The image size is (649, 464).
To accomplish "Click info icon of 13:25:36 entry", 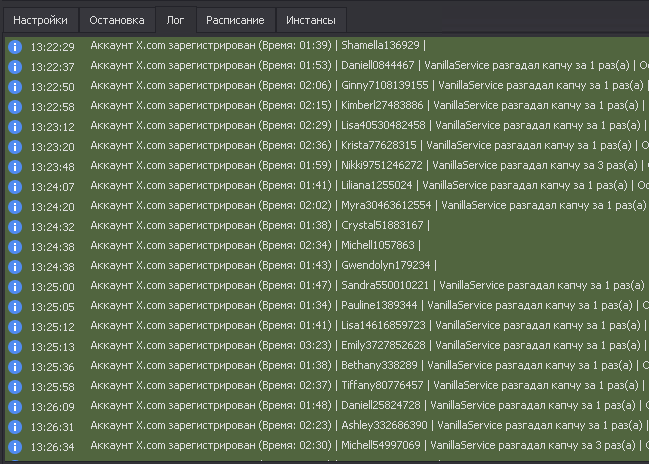I will point(15,366).
